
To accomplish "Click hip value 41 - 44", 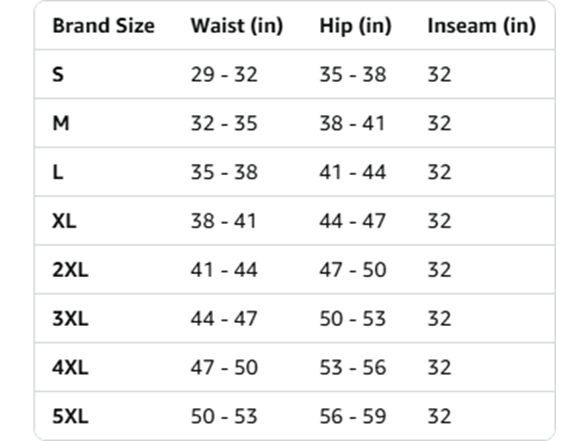I will [352, 172].
